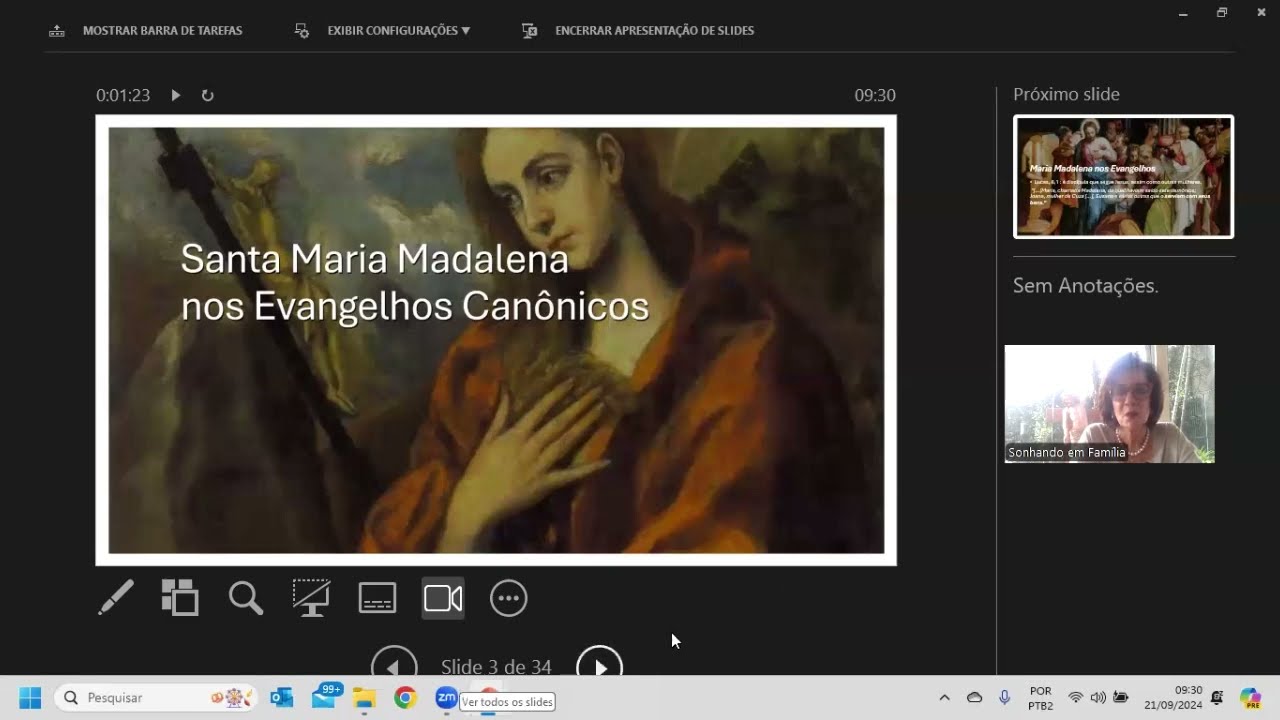Click the next slide preview thumbnail
This screenshot has width=1280, height=720.
(1124, 177)
